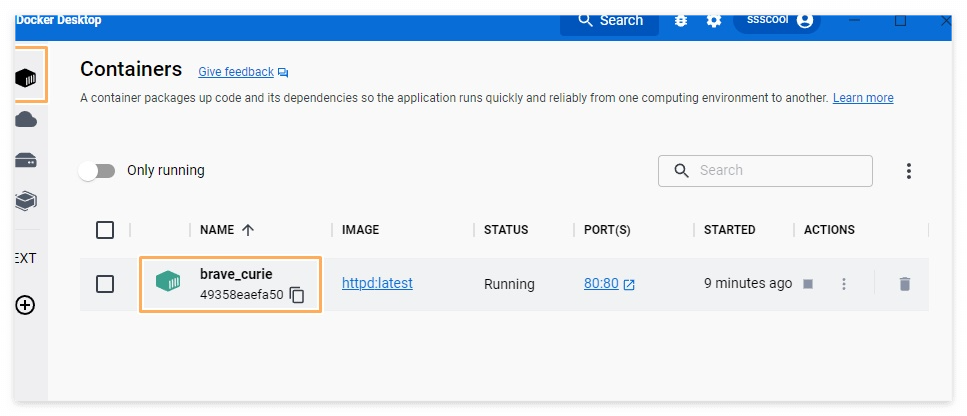Add an extension with the plus icon
The height and width of the screenshot is (416, 967).
point(25,305)
